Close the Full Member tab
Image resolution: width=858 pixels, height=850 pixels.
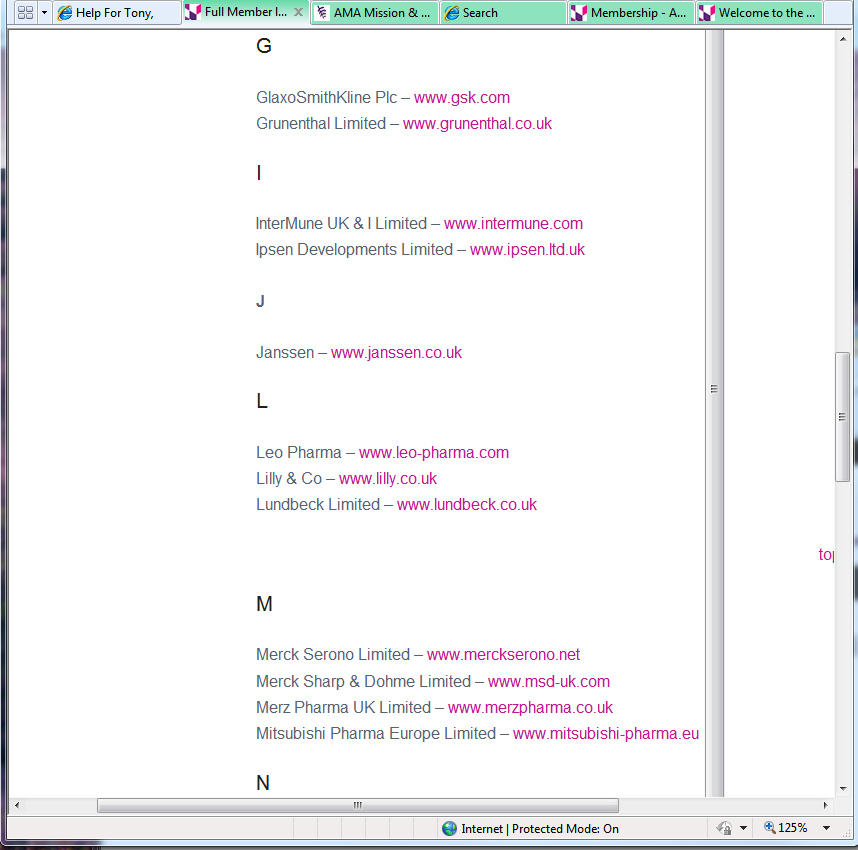pyautogui.click(x=298, y=13)
